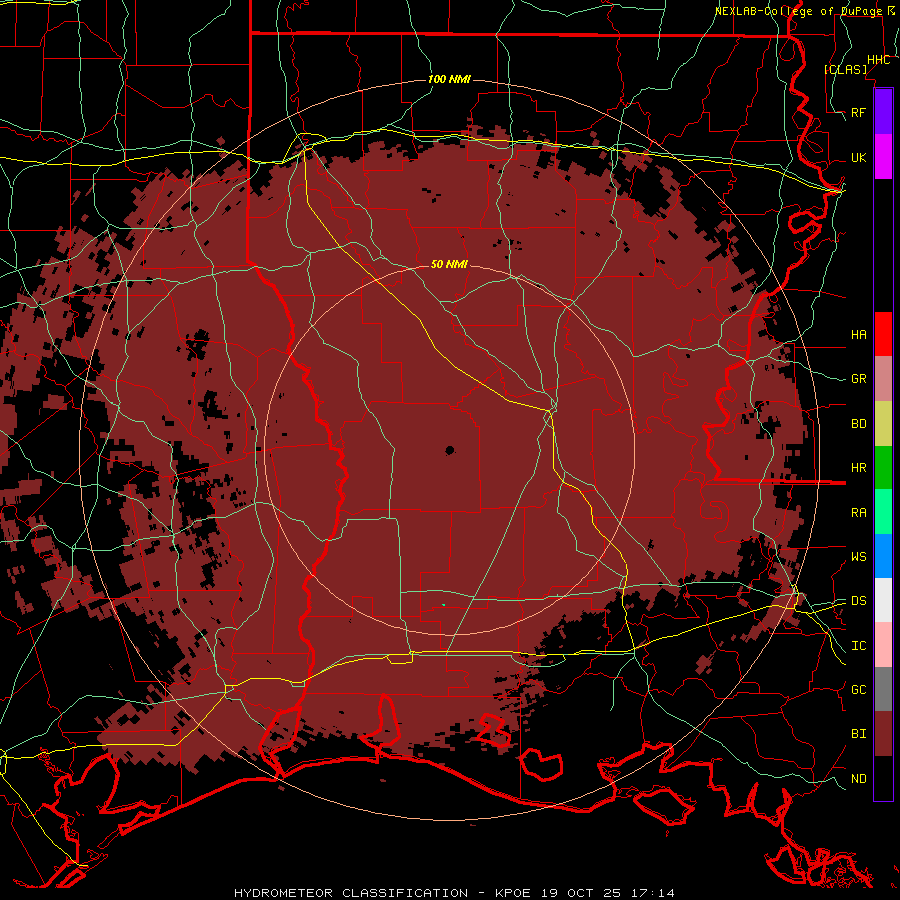The image size is (900, 900).
Task: Click the RF legend label
Action: 859,112
